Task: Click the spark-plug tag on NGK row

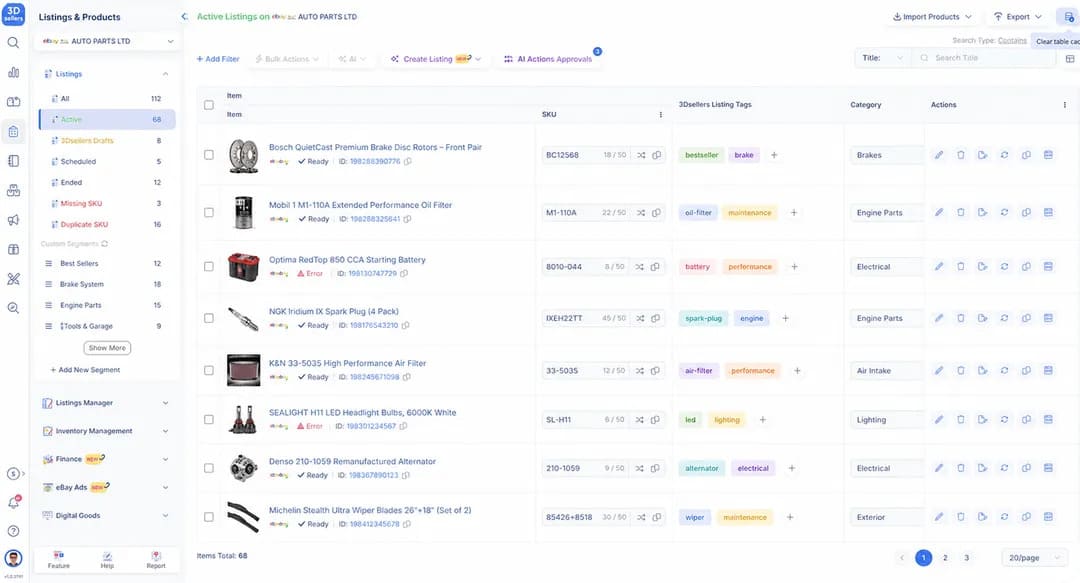Action: 703,318
